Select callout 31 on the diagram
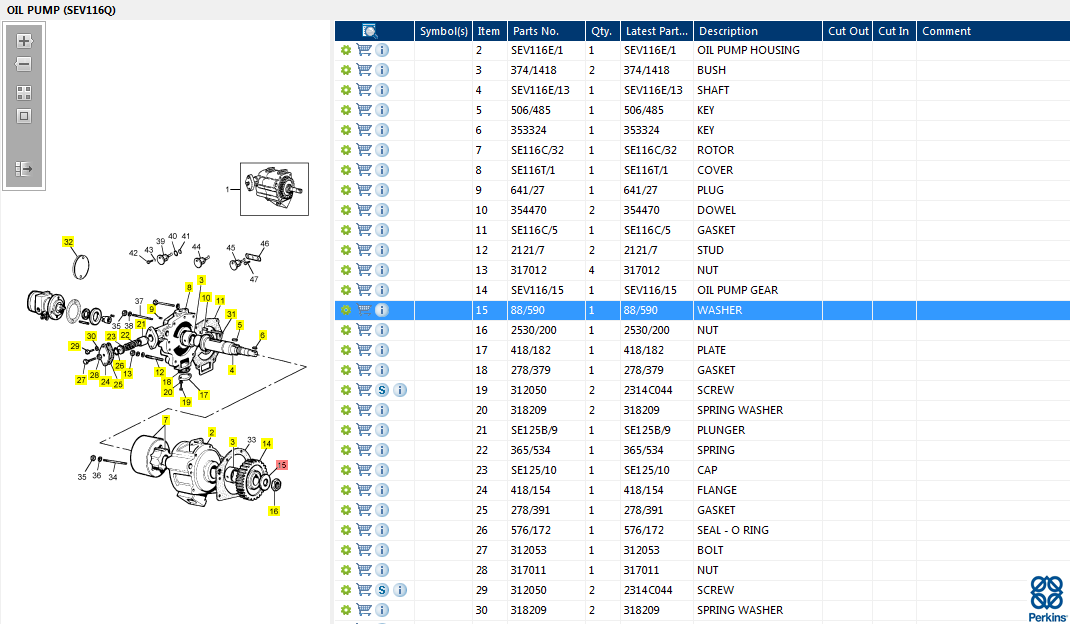Screen dimensions: 1070x624 231,314
